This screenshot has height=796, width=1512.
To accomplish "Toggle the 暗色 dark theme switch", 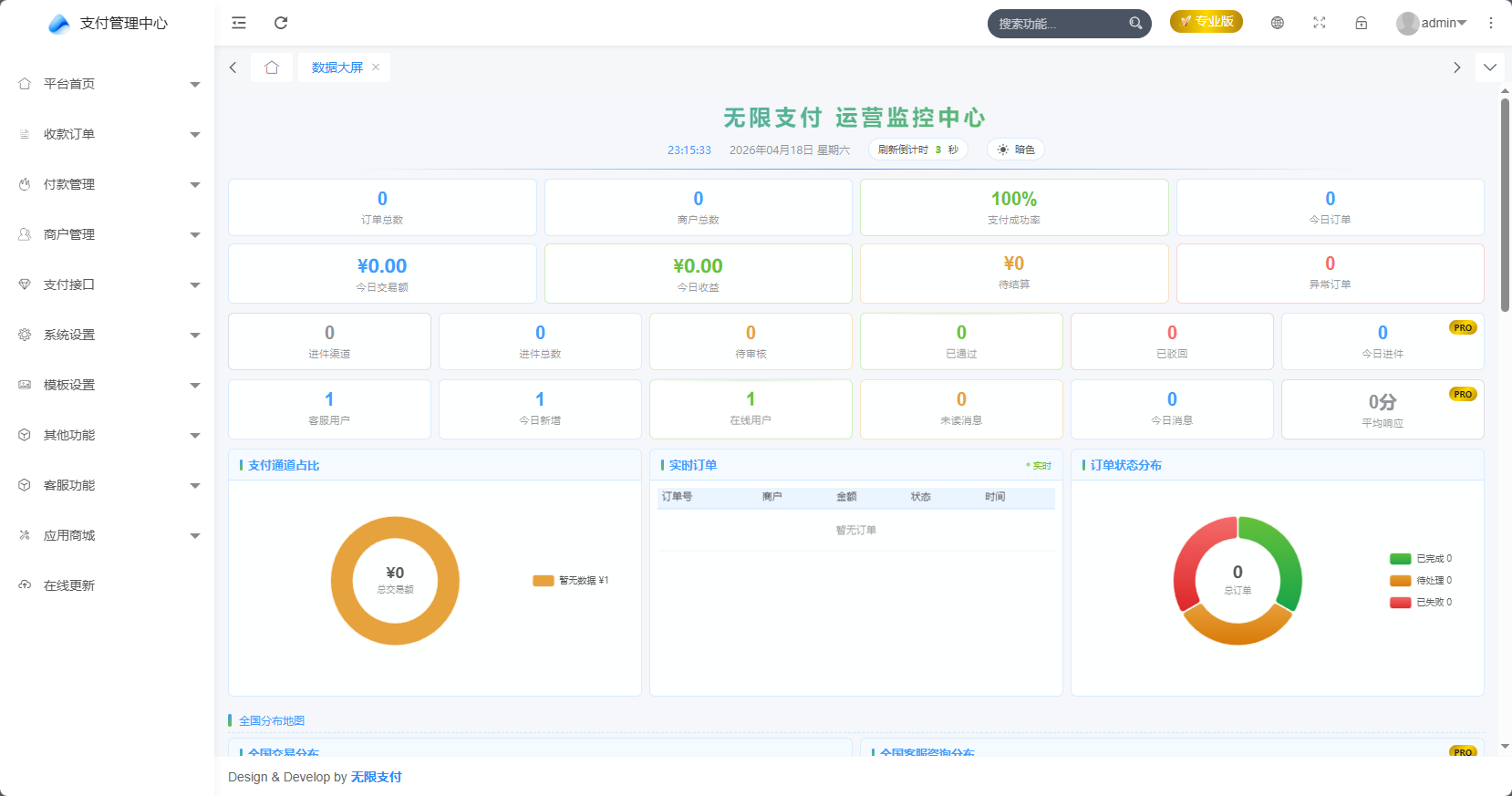I will coord(1016,150).
